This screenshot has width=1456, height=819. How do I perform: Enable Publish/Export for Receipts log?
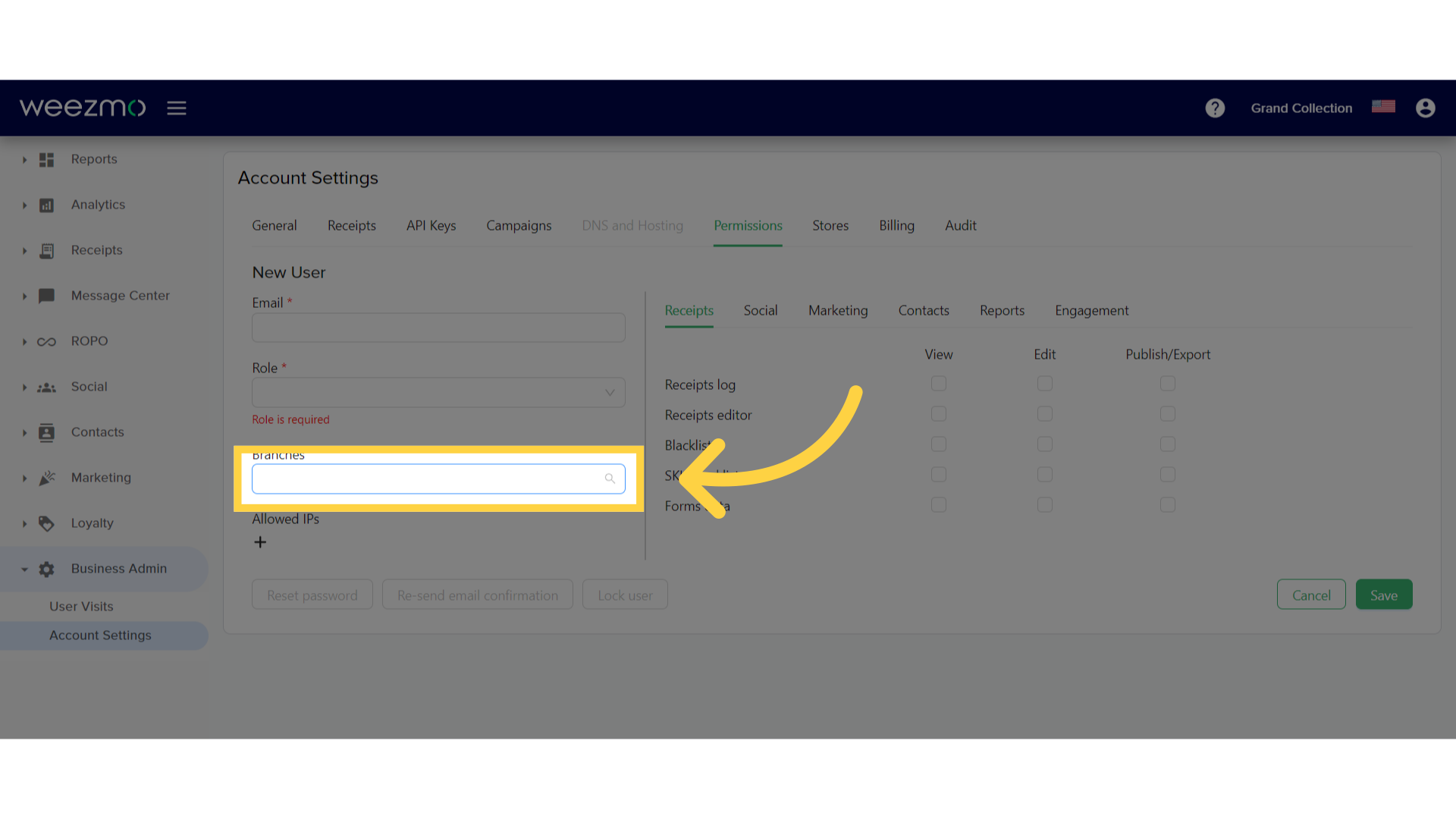point(1168,384)
